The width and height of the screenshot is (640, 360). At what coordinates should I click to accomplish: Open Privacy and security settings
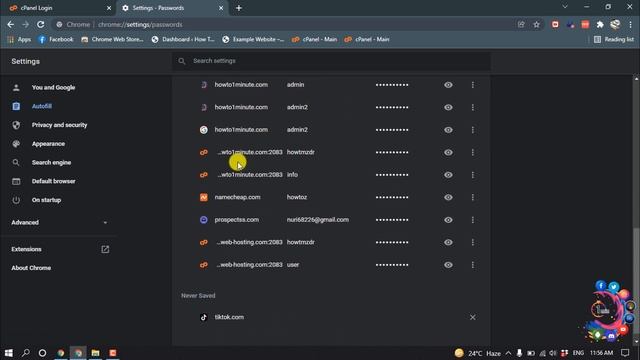point(59,125)
